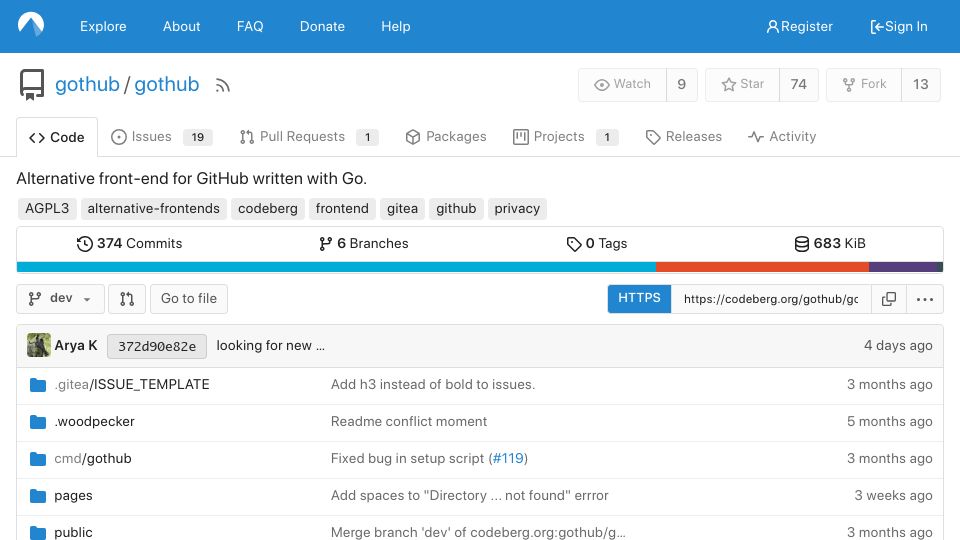
Task: Click the clone URL input field
Action: click(x=771, y=299)
